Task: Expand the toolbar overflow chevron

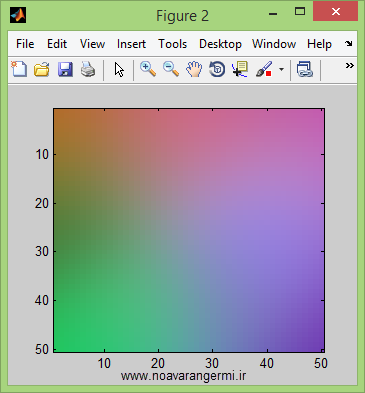Action: coord(349,65)
